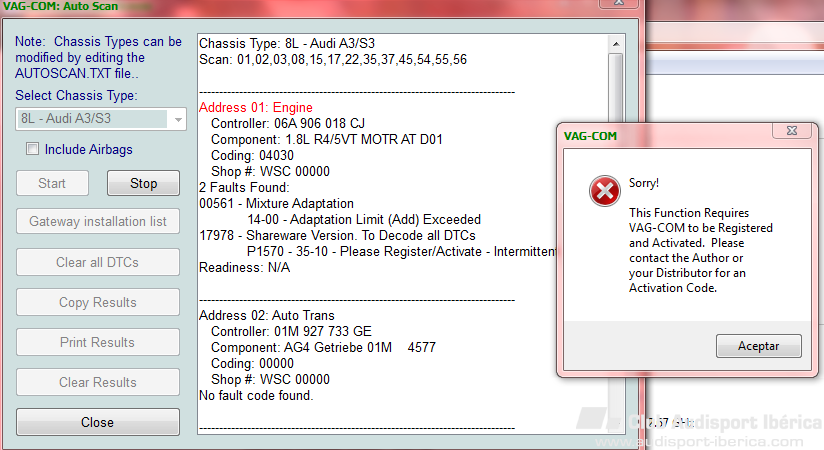Select 'Coding: 04030' line

click(252, 156)
